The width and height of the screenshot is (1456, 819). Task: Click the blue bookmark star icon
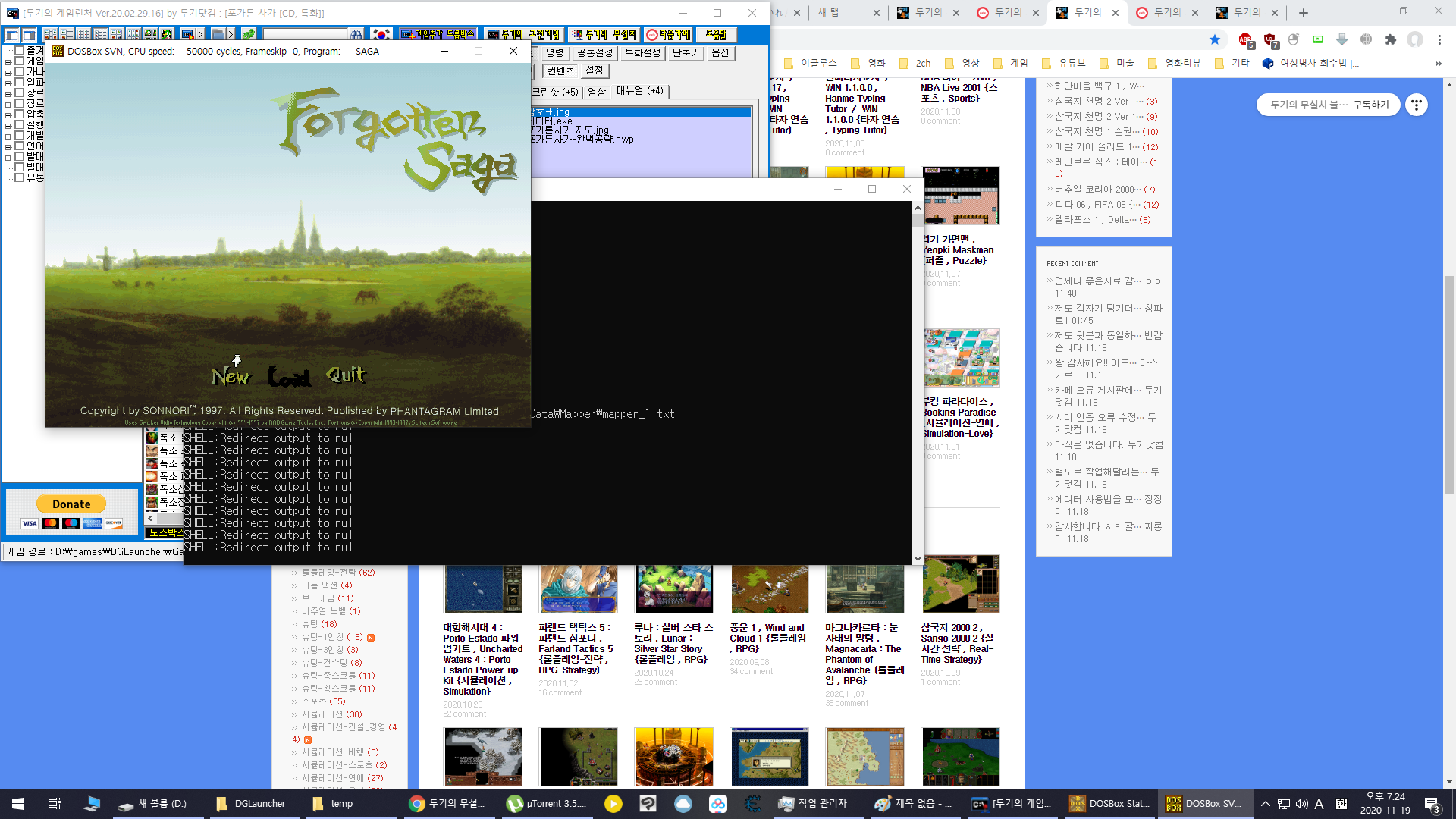point(1215,40)
